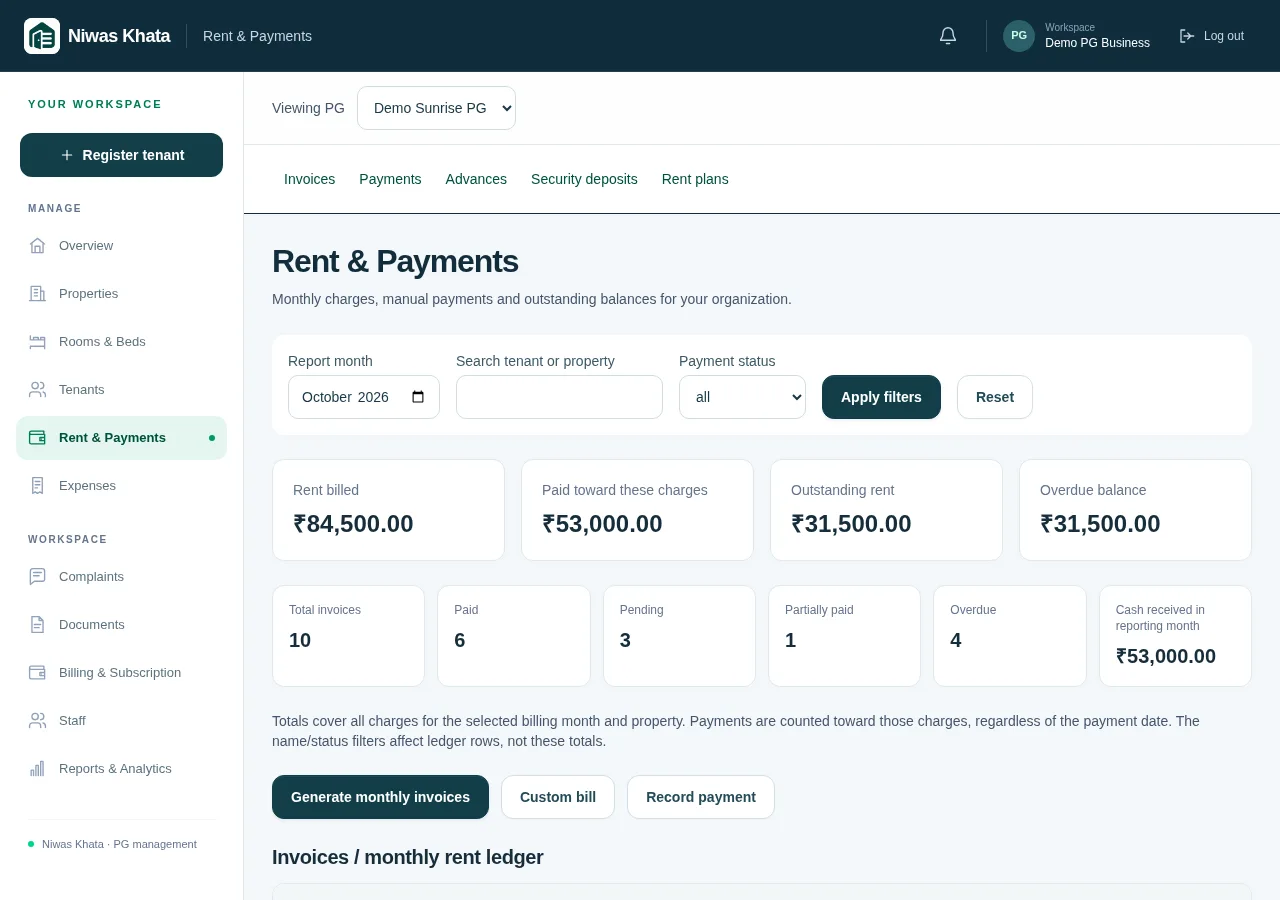Switch to the Payments tab
Viewport: 1280px width, 900px height.
390,179
